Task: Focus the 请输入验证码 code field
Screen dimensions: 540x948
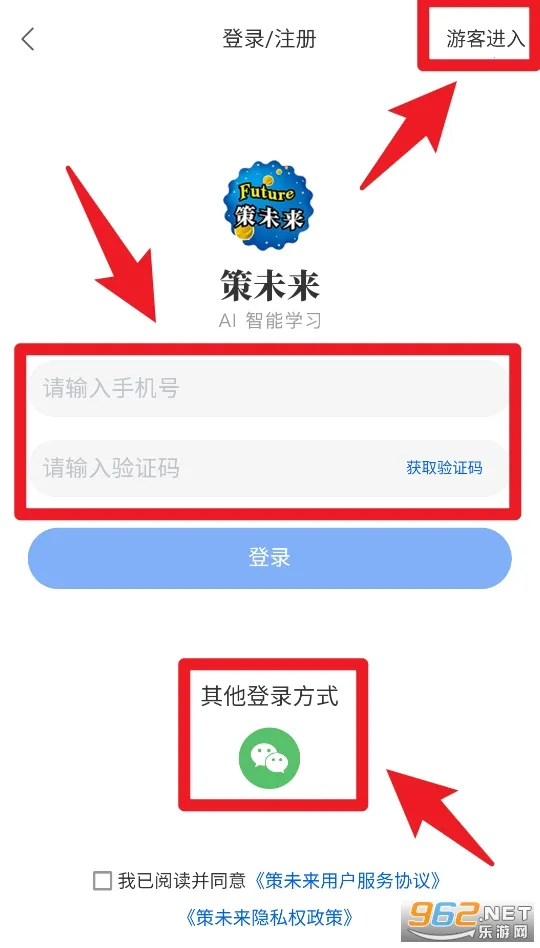Action: (270, 468)
